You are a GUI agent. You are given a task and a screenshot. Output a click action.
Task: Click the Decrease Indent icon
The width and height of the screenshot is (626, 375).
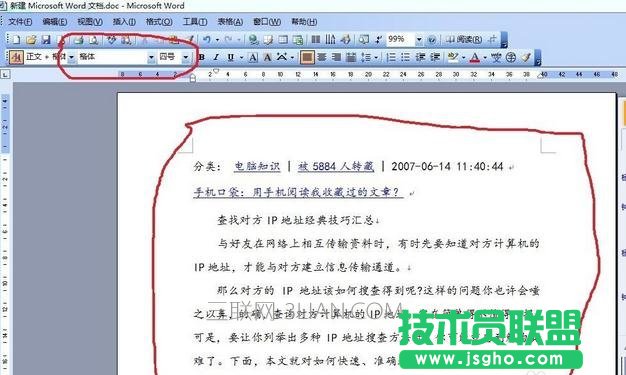[420, 57]
